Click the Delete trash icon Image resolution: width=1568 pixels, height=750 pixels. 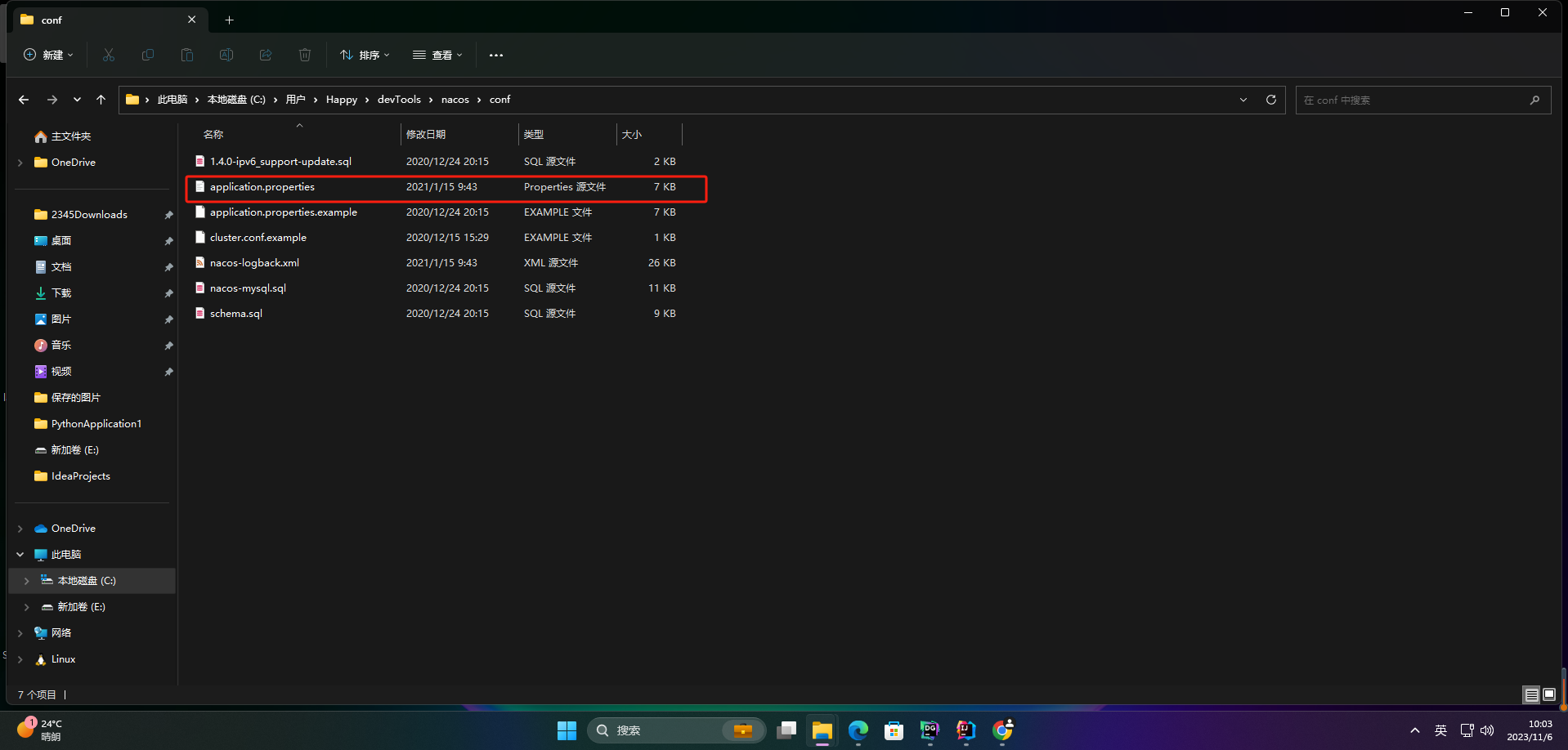point(305,55)
